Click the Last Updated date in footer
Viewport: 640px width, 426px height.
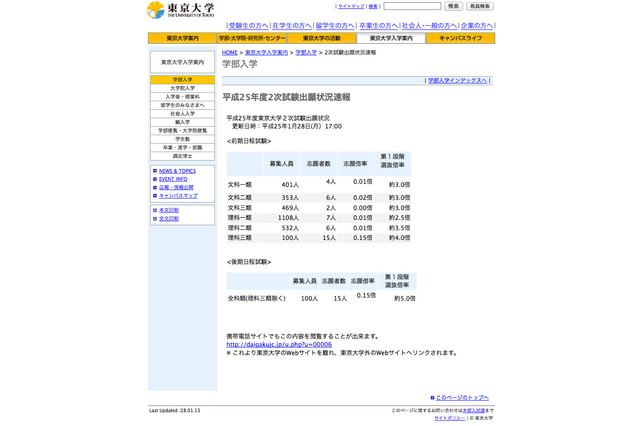[x=174, y=410]
